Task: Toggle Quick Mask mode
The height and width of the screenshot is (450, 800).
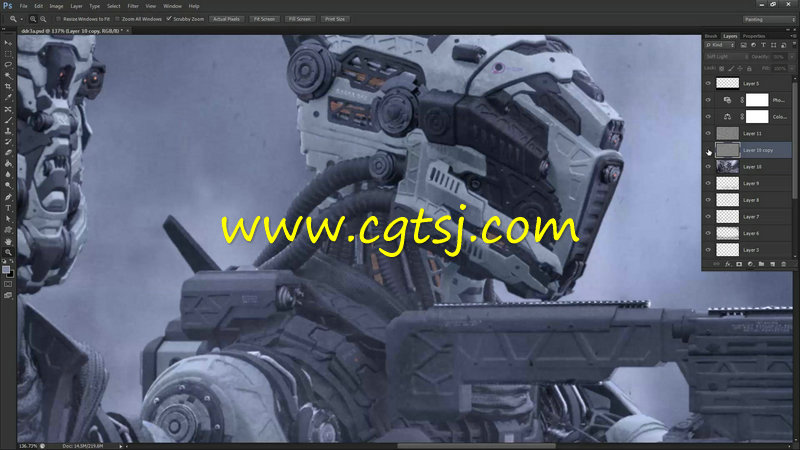Action: (x=8, y=284)
